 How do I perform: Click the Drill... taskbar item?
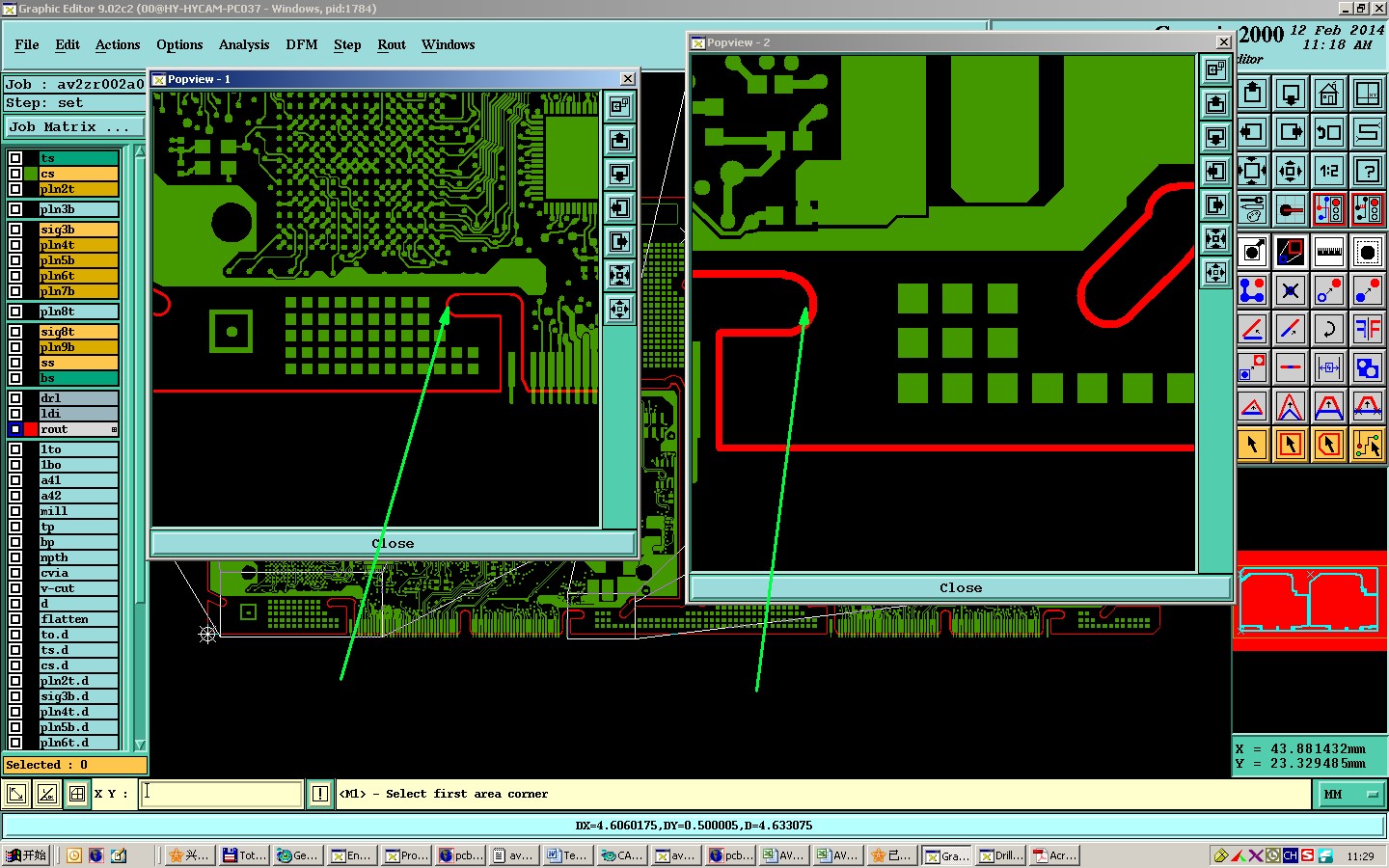[x=1000, y=855]
